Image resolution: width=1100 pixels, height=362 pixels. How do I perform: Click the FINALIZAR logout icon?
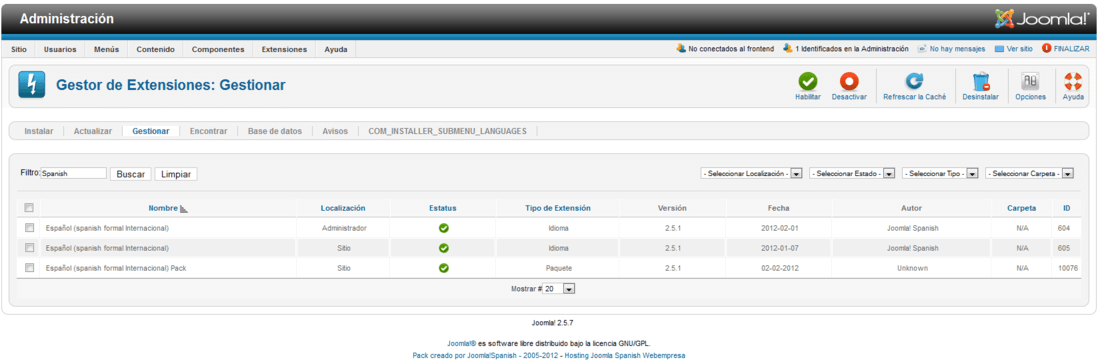point(1047,48)
